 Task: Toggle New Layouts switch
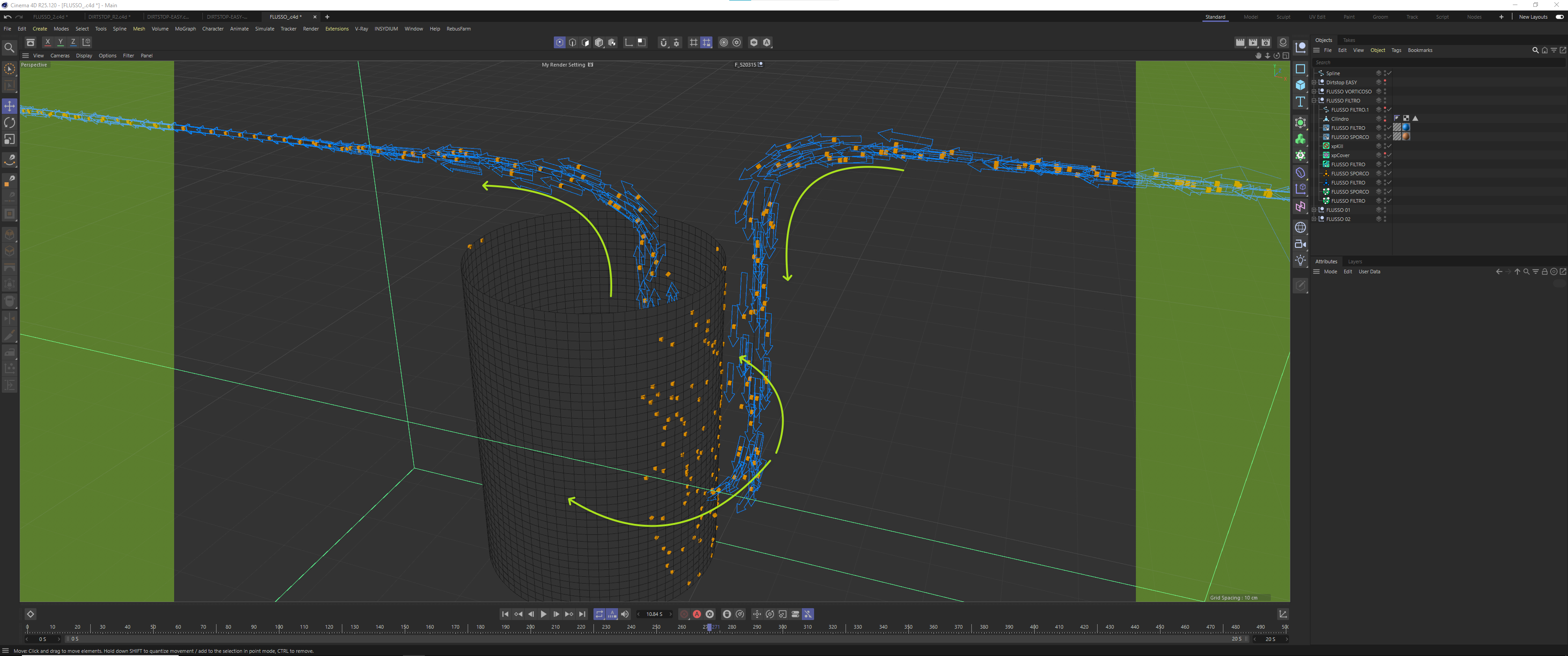point(1559,17)
